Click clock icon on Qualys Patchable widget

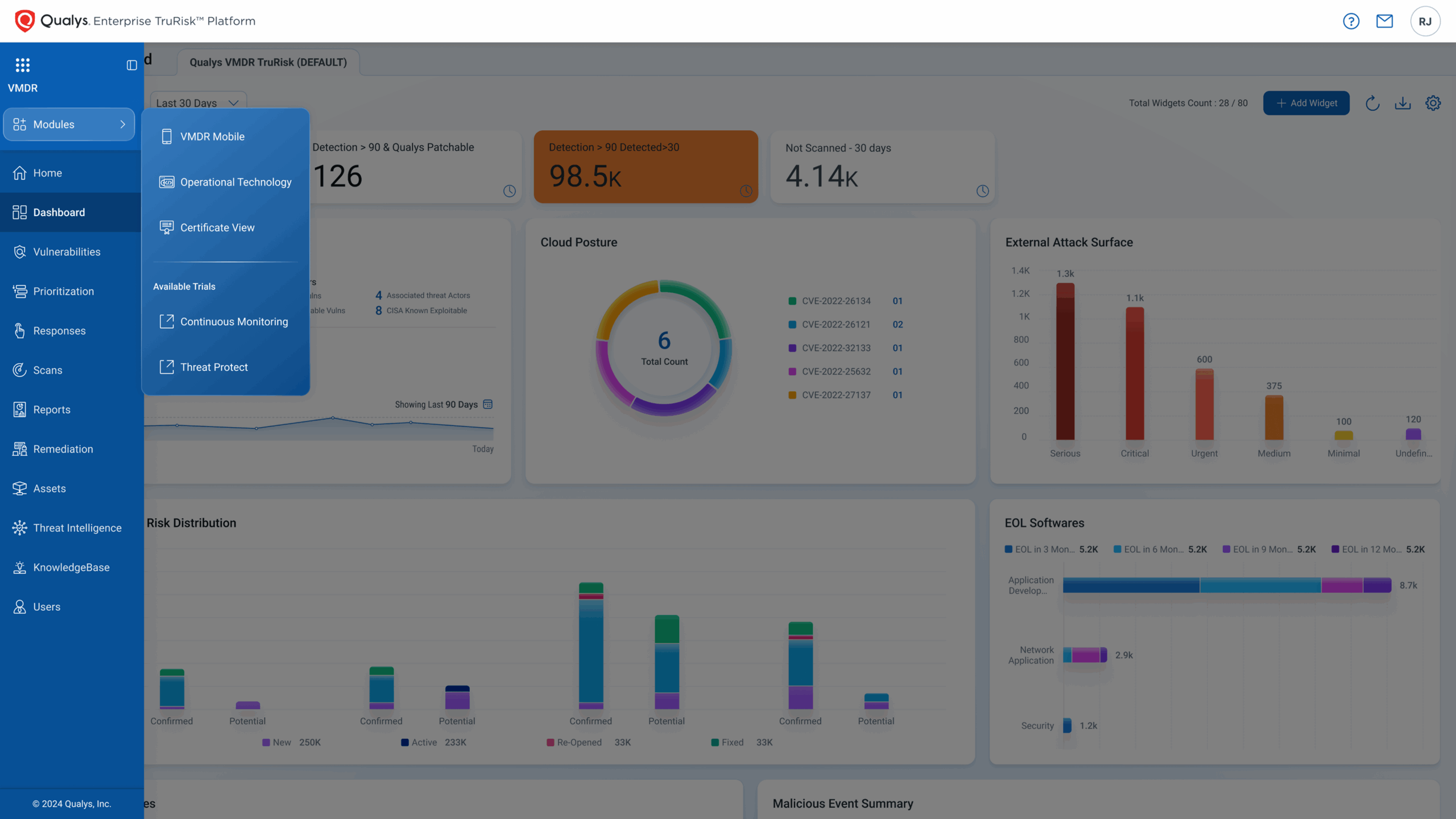pos(509,191)
